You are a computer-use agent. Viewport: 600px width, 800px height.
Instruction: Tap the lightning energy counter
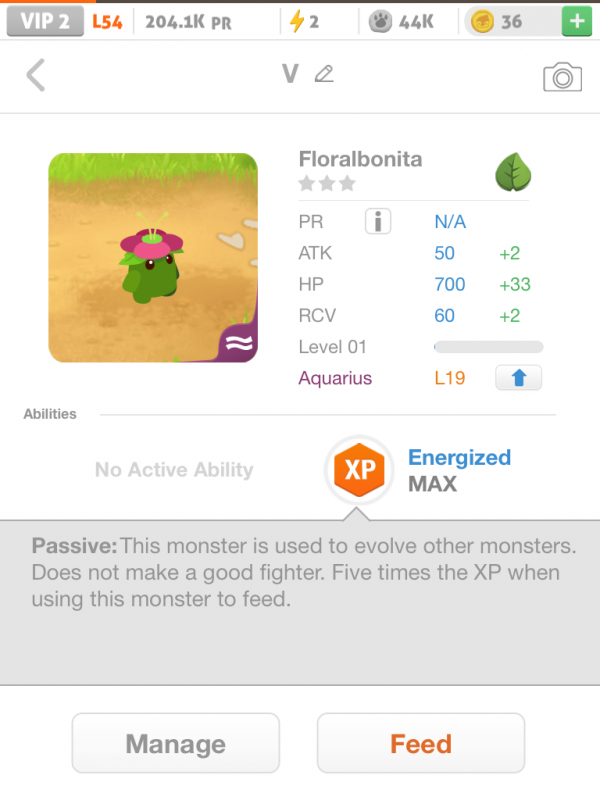[303, 21]
